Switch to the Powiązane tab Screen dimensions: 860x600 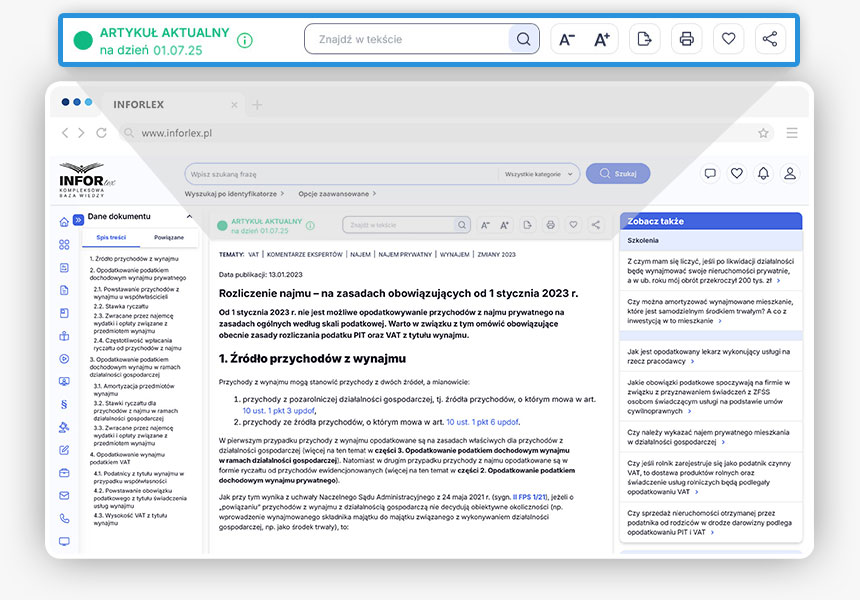pyautogui.click(x=168, y=238)
